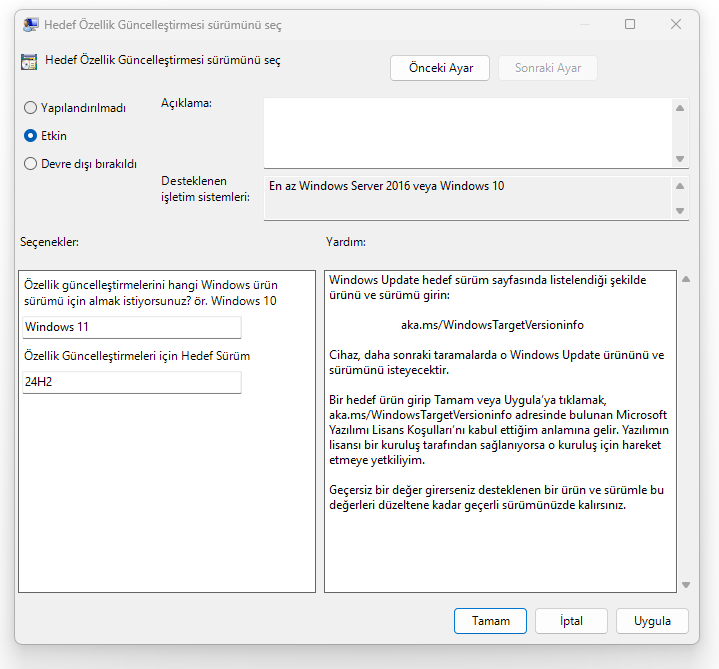Click up arrow of supported systems scrollbar
Image resolution: width=719 pixels, height=669 pixels.
tap(680, 186)
